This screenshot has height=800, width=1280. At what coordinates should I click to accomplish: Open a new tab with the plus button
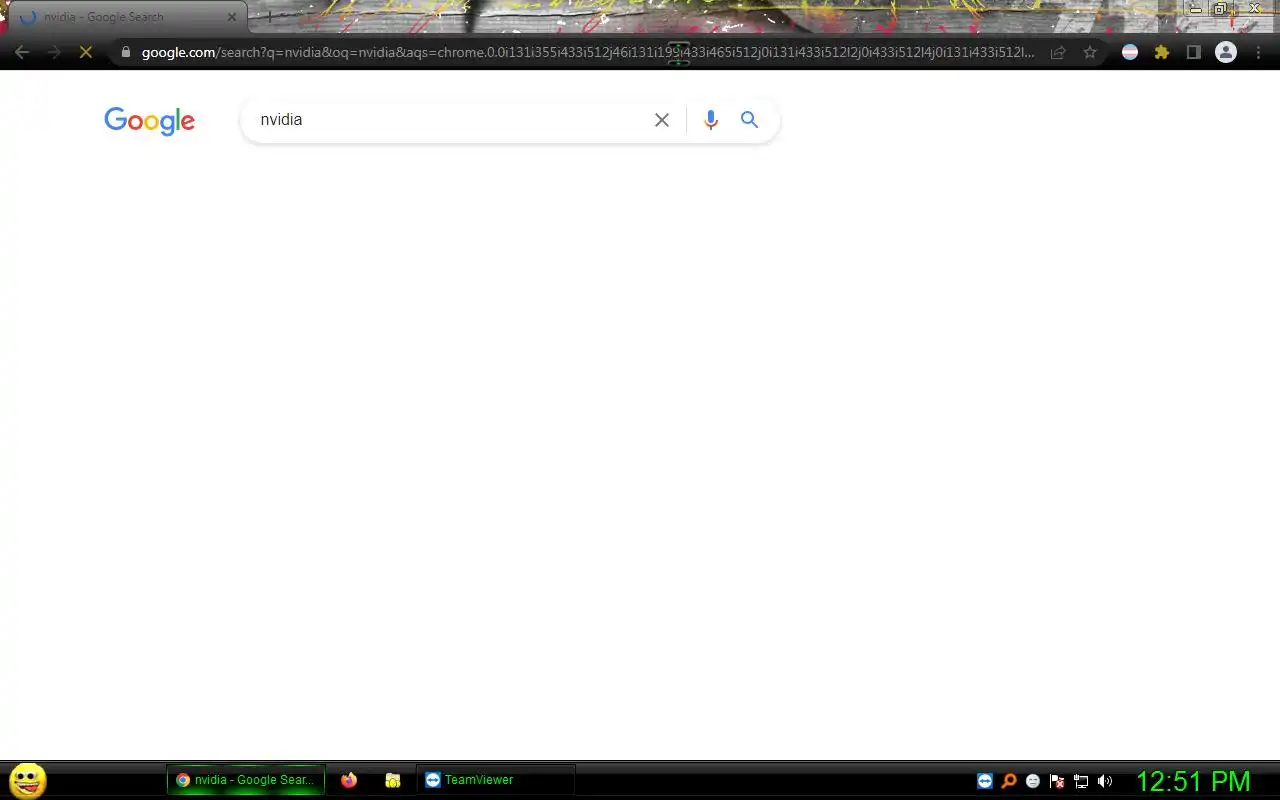pyautogui.click(x=269, y=17)
